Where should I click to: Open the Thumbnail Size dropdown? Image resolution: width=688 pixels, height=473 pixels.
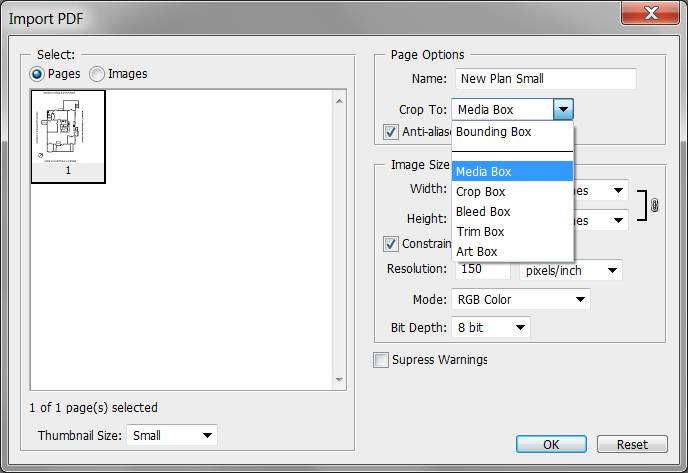pos(172,435)
